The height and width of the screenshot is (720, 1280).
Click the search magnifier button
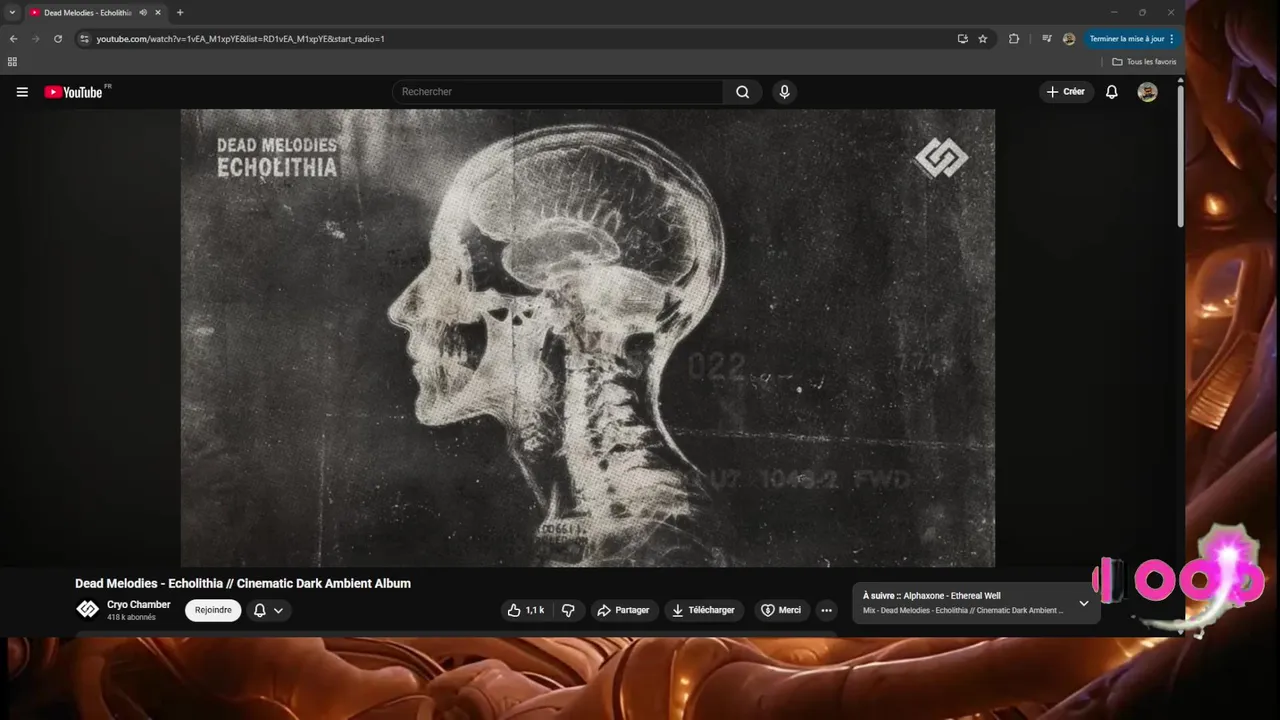click(742, 92)
